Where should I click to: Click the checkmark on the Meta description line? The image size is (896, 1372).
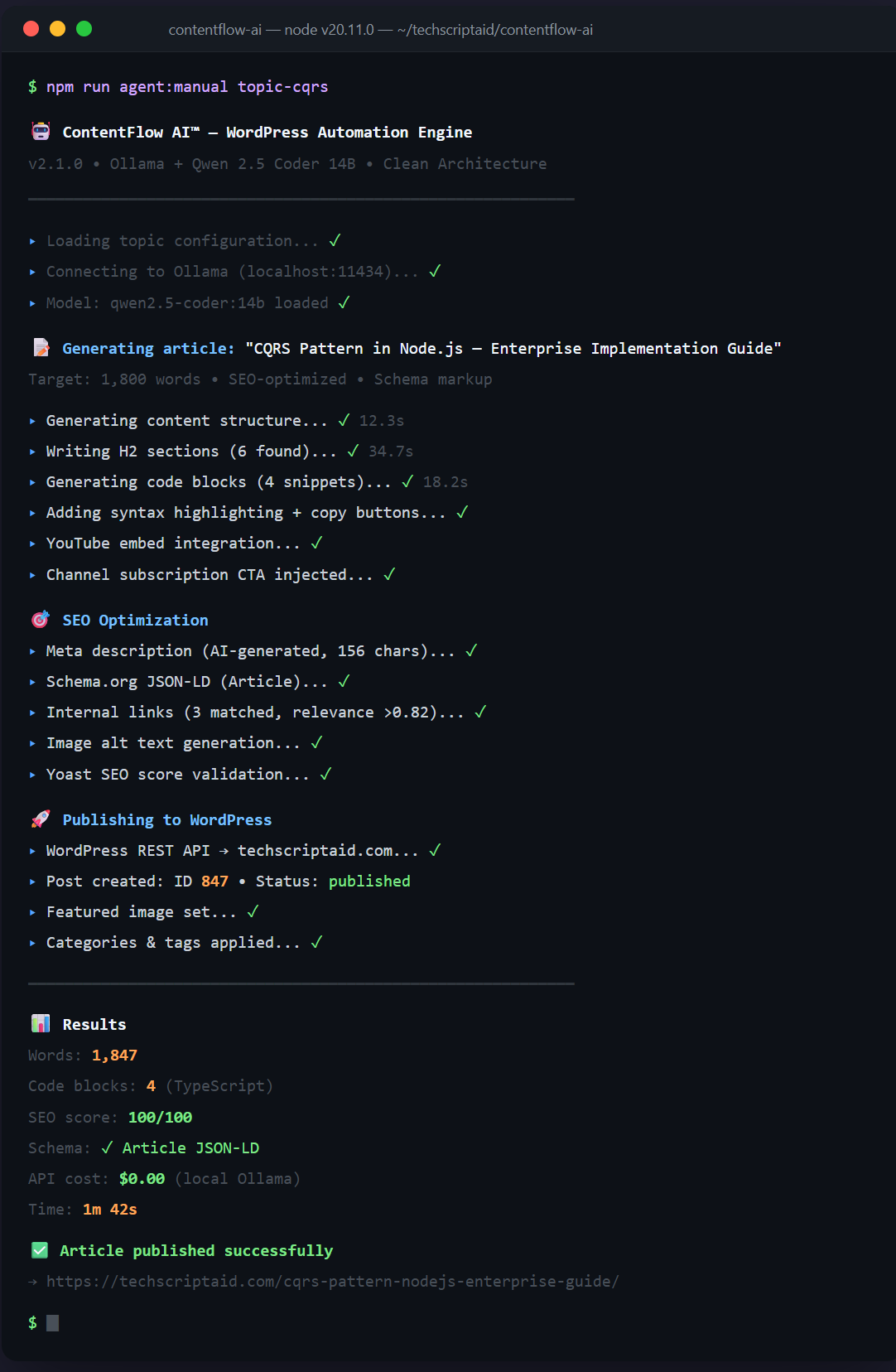click(472, 650)
